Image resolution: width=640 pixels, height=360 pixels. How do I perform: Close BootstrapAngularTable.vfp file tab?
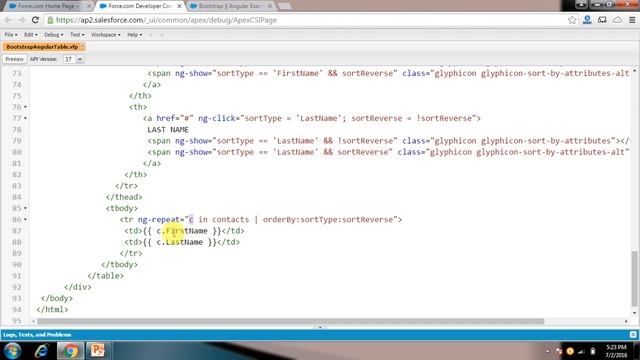[x=82, y=47]
